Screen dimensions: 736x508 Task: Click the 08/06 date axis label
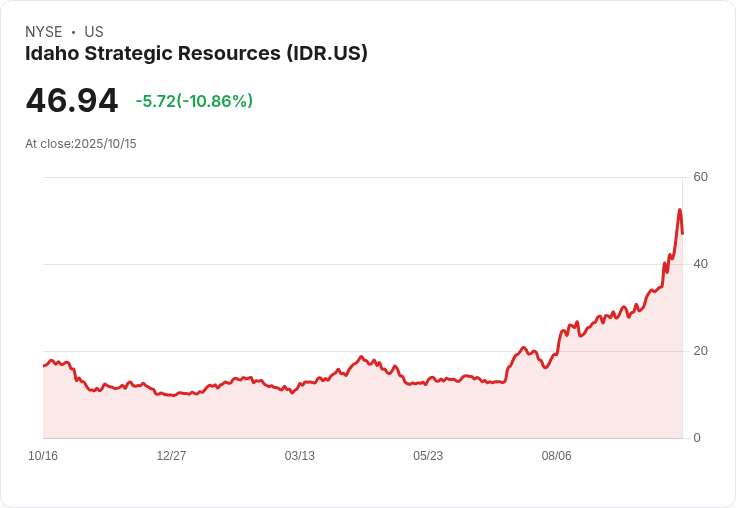pyautogui.click(x=557, y=455)
